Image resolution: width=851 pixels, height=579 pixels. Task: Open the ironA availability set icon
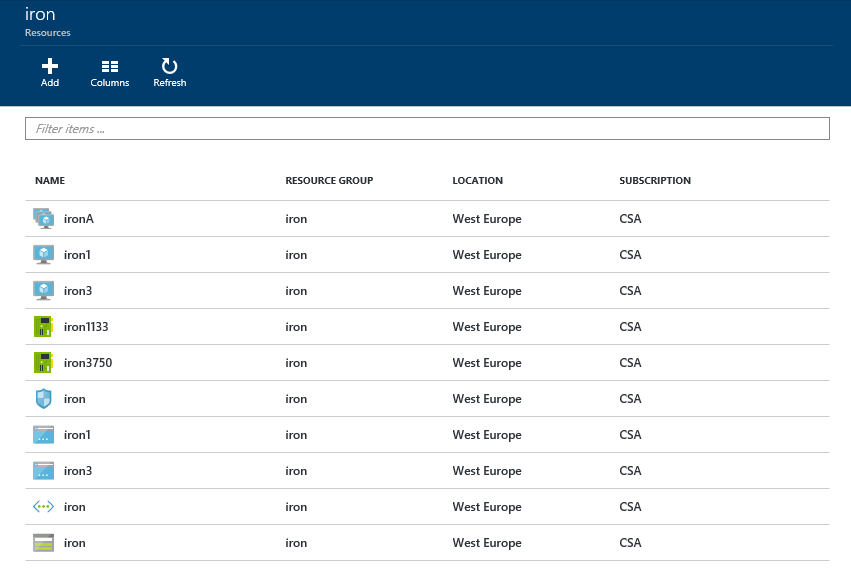(x=43, y=219)
